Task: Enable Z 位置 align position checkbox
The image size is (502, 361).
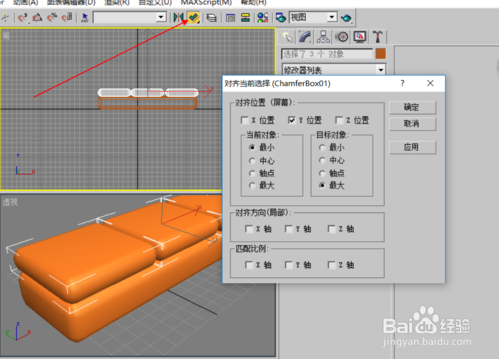Action: click(x=339, y=120)
